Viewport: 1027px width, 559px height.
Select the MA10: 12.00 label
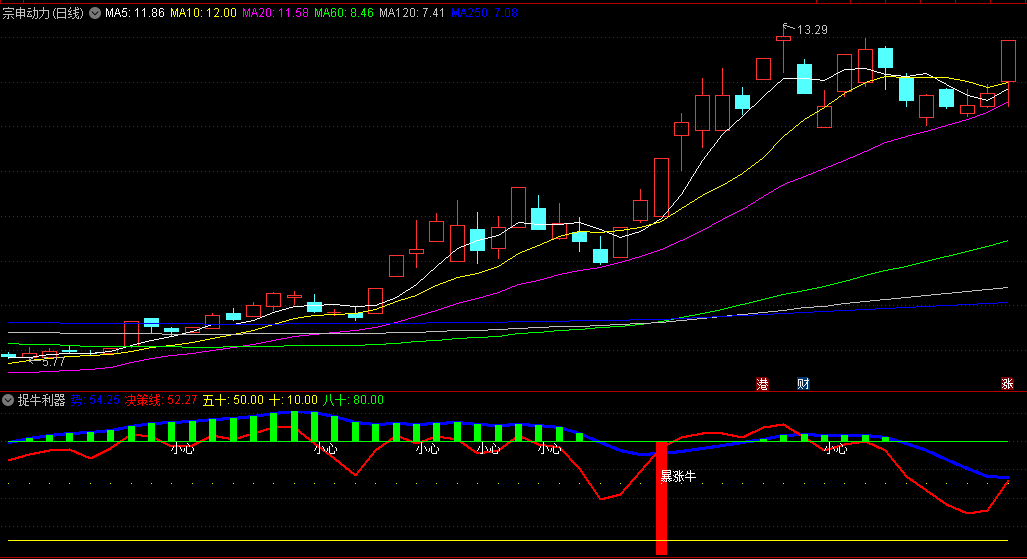click(x=203, y=13)
